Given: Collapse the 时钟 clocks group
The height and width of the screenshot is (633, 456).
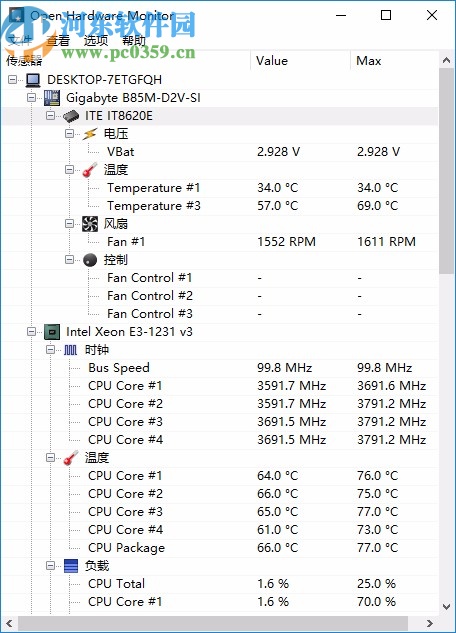Looking at the screenshot, I should [x=50, y=350].
